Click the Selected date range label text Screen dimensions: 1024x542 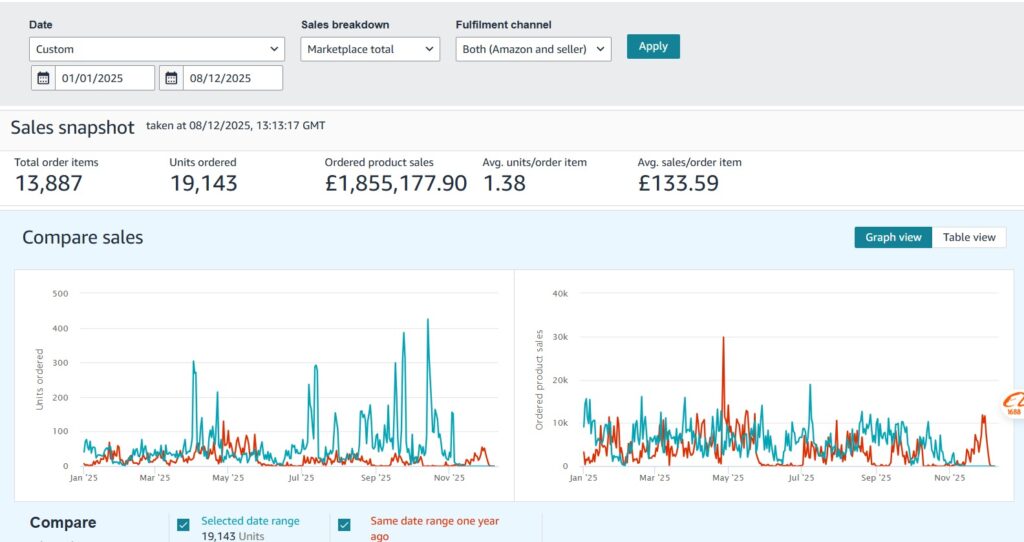[x=250, y=521]
